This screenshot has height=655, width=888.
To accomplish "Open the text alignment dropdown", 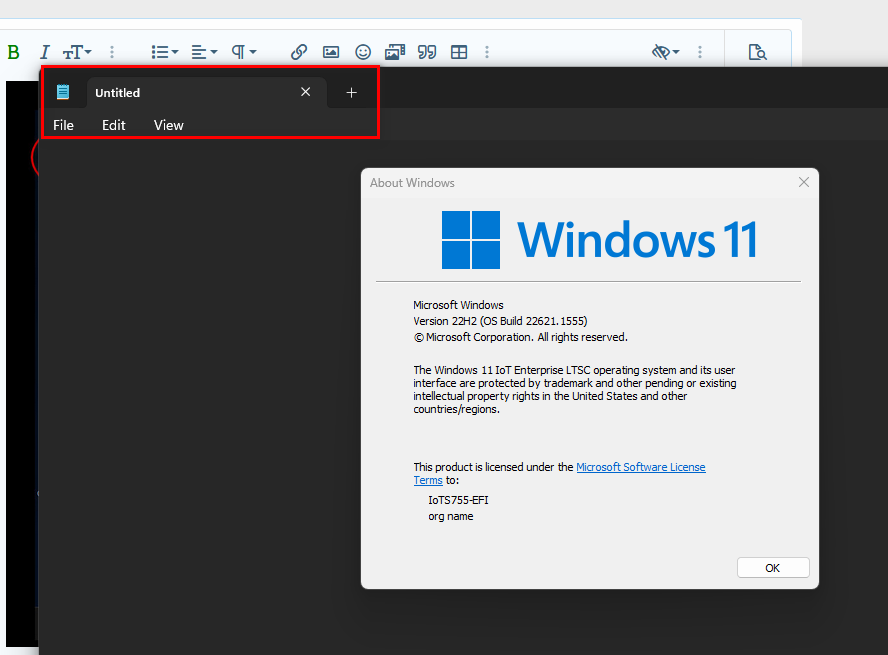I will 204,52.
